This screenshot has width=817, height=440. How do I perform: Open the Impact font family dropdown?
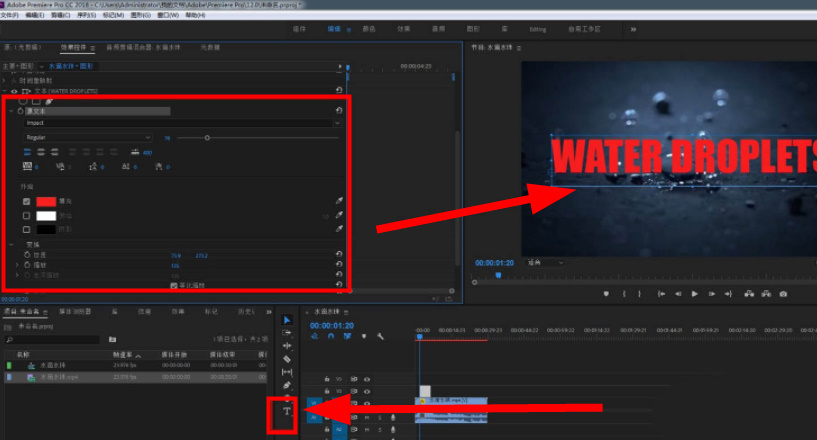pos(180,123)
